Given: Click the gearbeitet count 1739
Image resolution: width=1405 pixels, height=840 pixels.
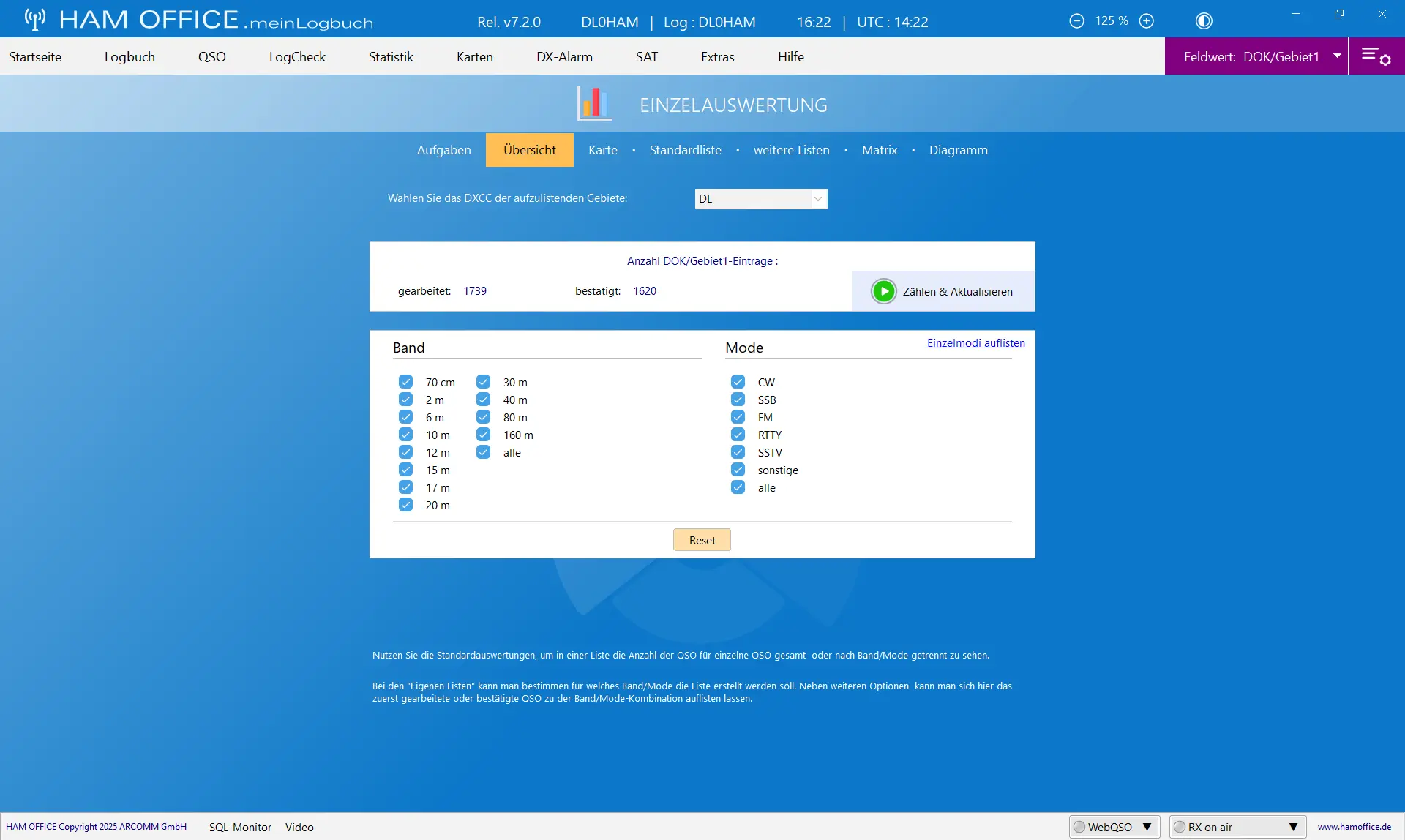Looking at the screenshot, I should (x=475, y=290).
